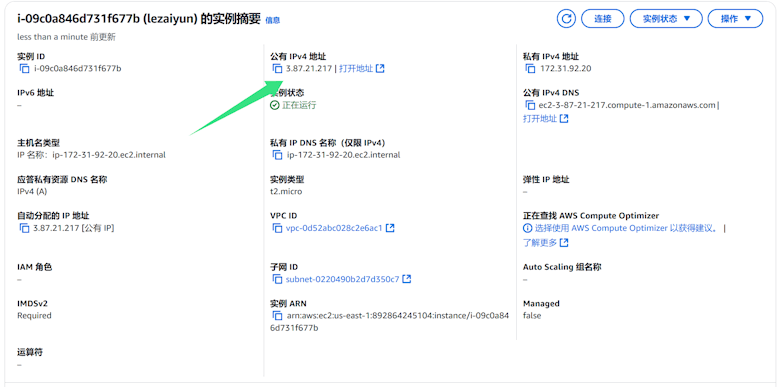Click the 连接 button
The image size is (780, 387).
602,19
